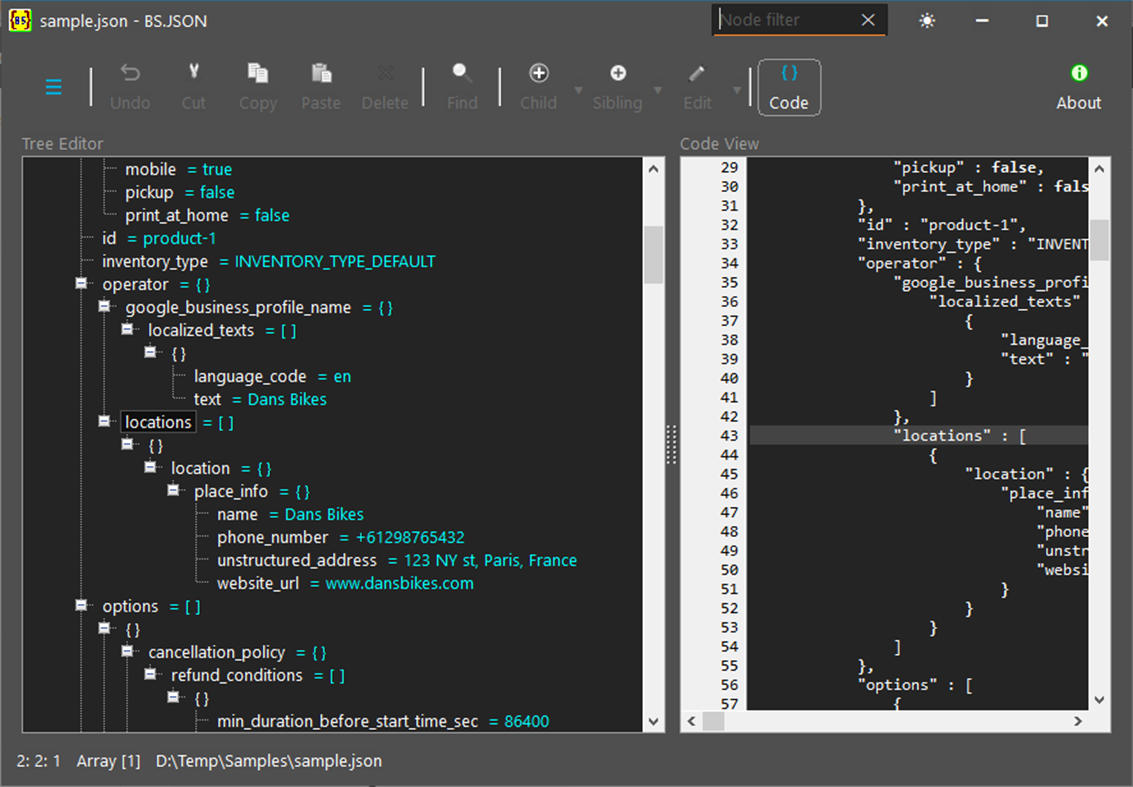This screenshot has width=1133, height=787.
Task: Select the name = Dans Bikes row
Action: [290, 515]
